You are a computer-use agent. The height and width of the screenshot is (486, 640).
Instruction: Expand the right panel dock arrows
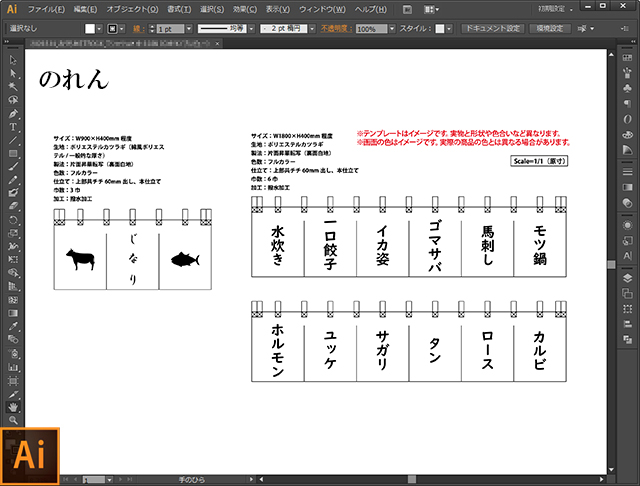tap(633, 41)
